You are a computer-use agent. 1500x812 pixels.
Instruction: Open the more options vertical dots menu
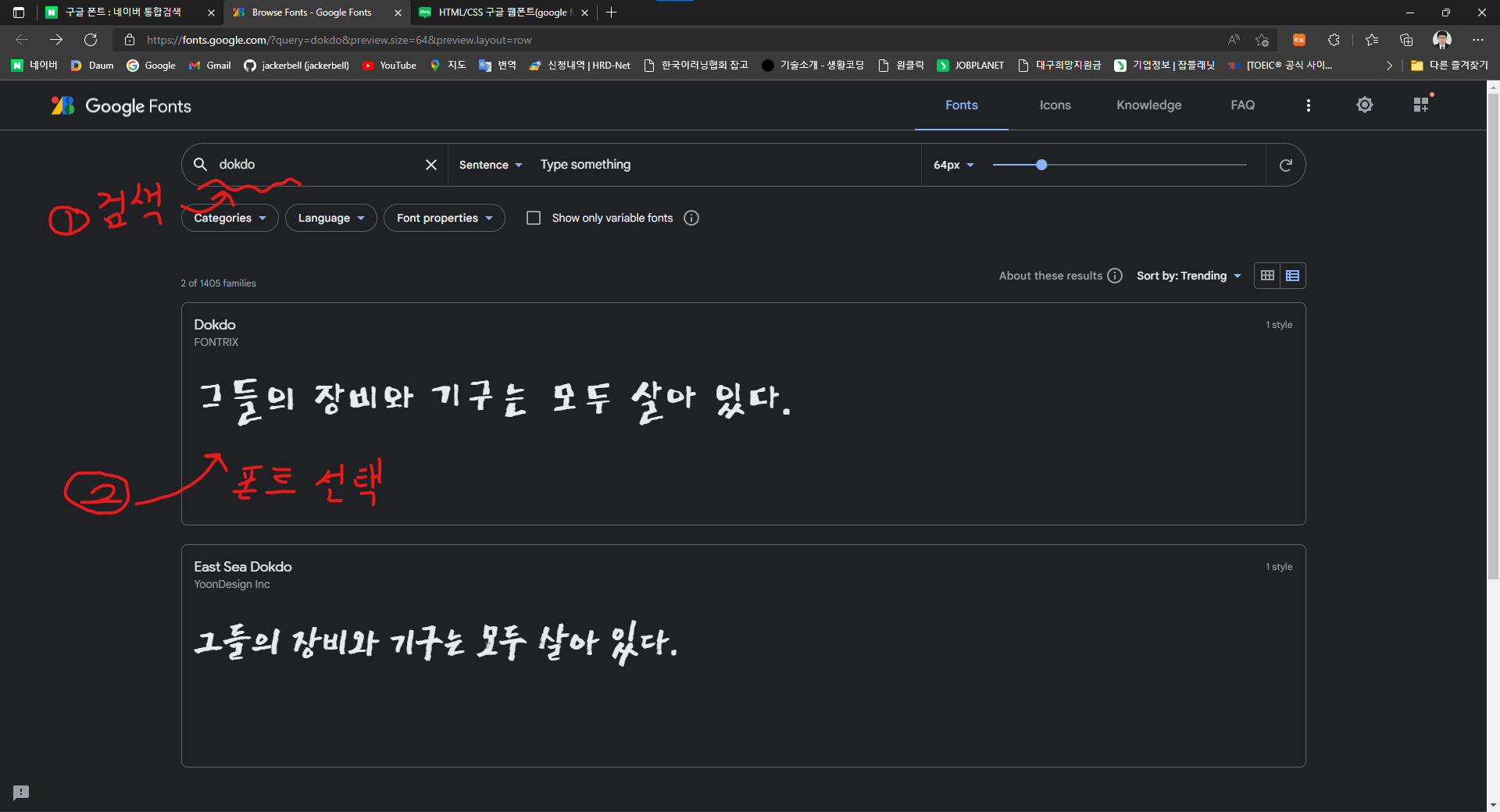coord(1309,105)
